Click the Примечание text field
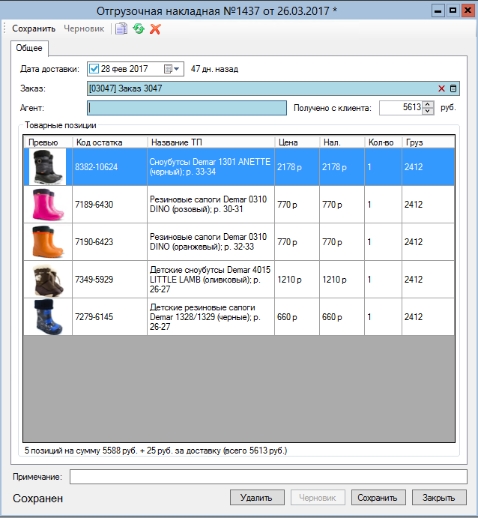This screenshot has height=518, width=478. click(268, 477)
